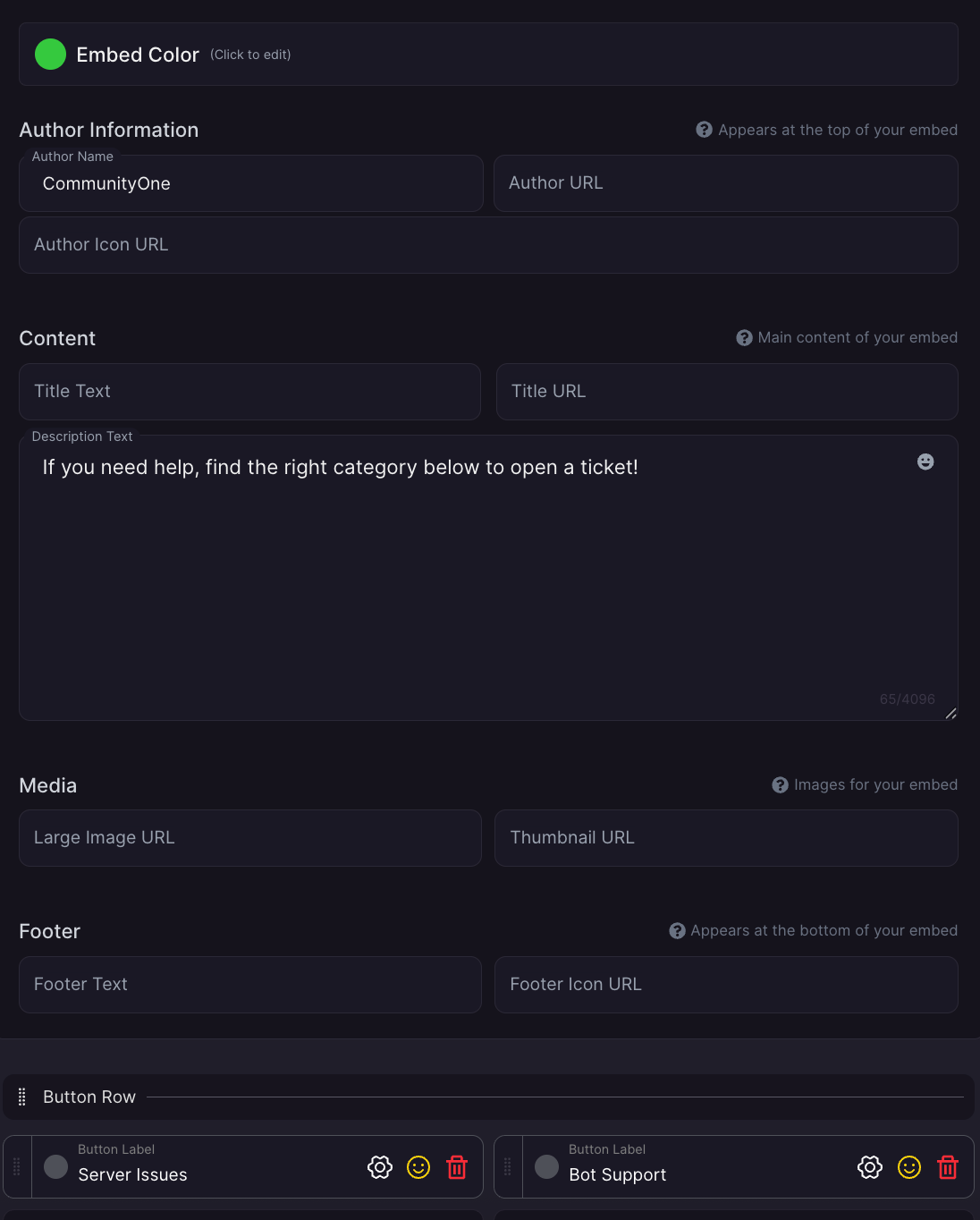Image resolution: width=980 pixels, height=1220 pixels.
Task: Click the Bot Support button color circle
Action: (546, 1166)
